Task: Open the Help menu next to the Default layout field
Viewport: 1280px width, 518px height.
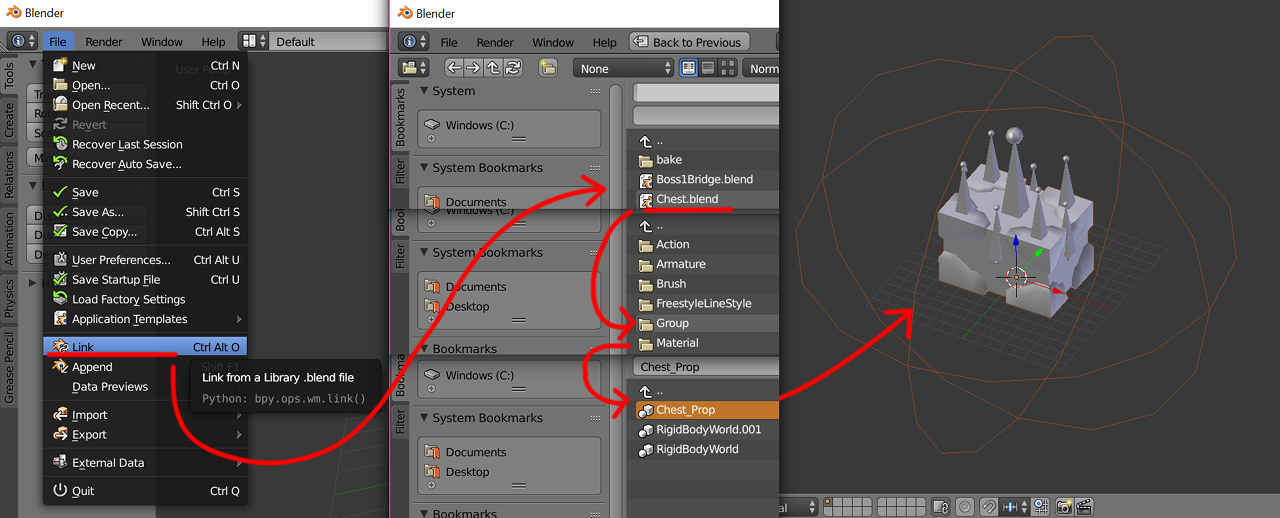Action: [x=213, y=42]
